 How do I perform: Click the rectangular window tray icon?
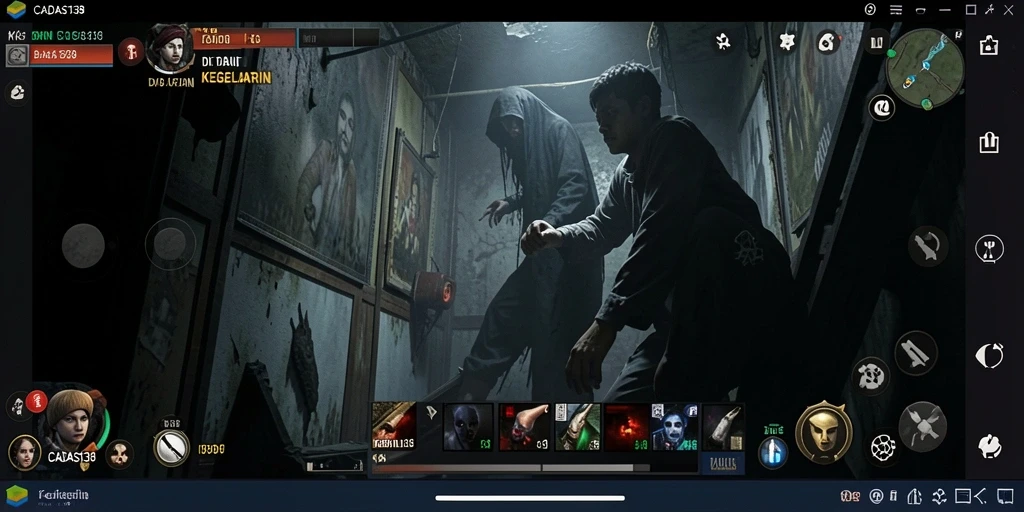[962, 496]
